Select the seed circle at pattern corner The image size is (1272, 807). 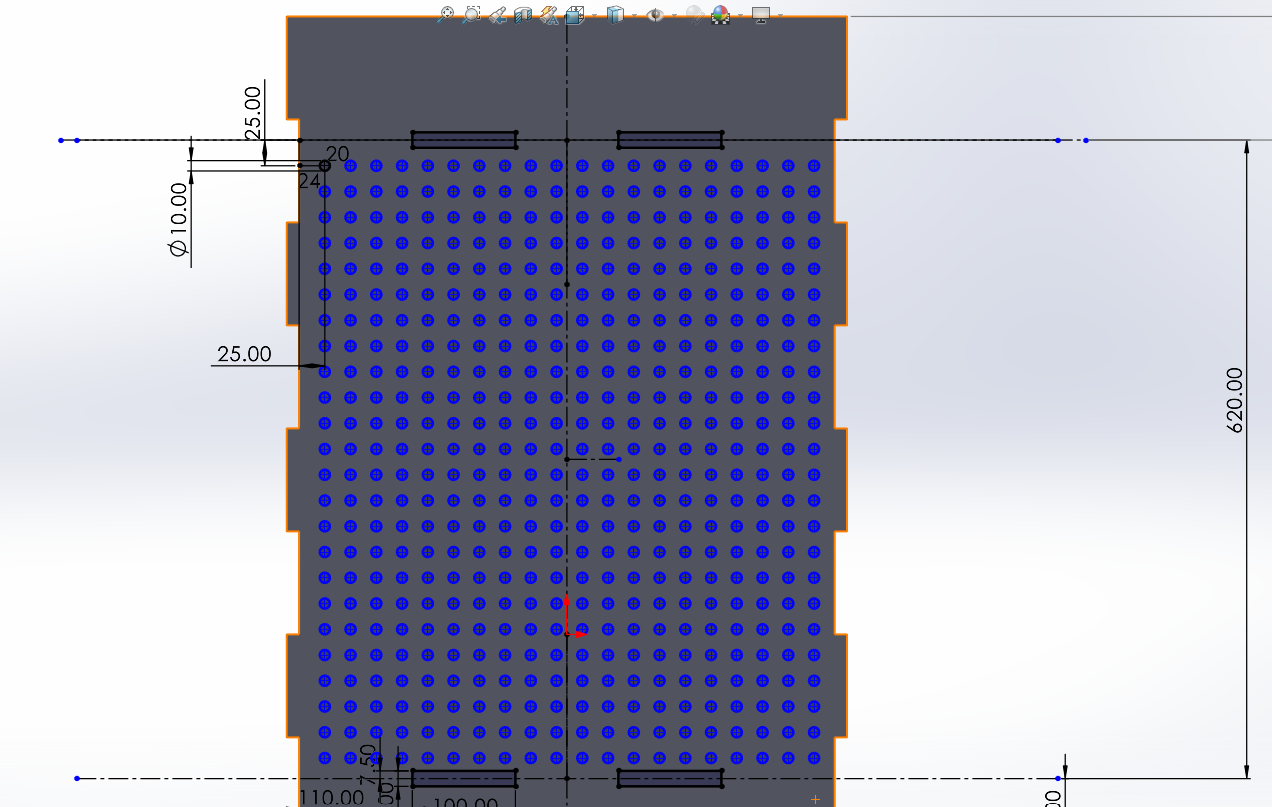pyautogui.click(x=324, y=166)
